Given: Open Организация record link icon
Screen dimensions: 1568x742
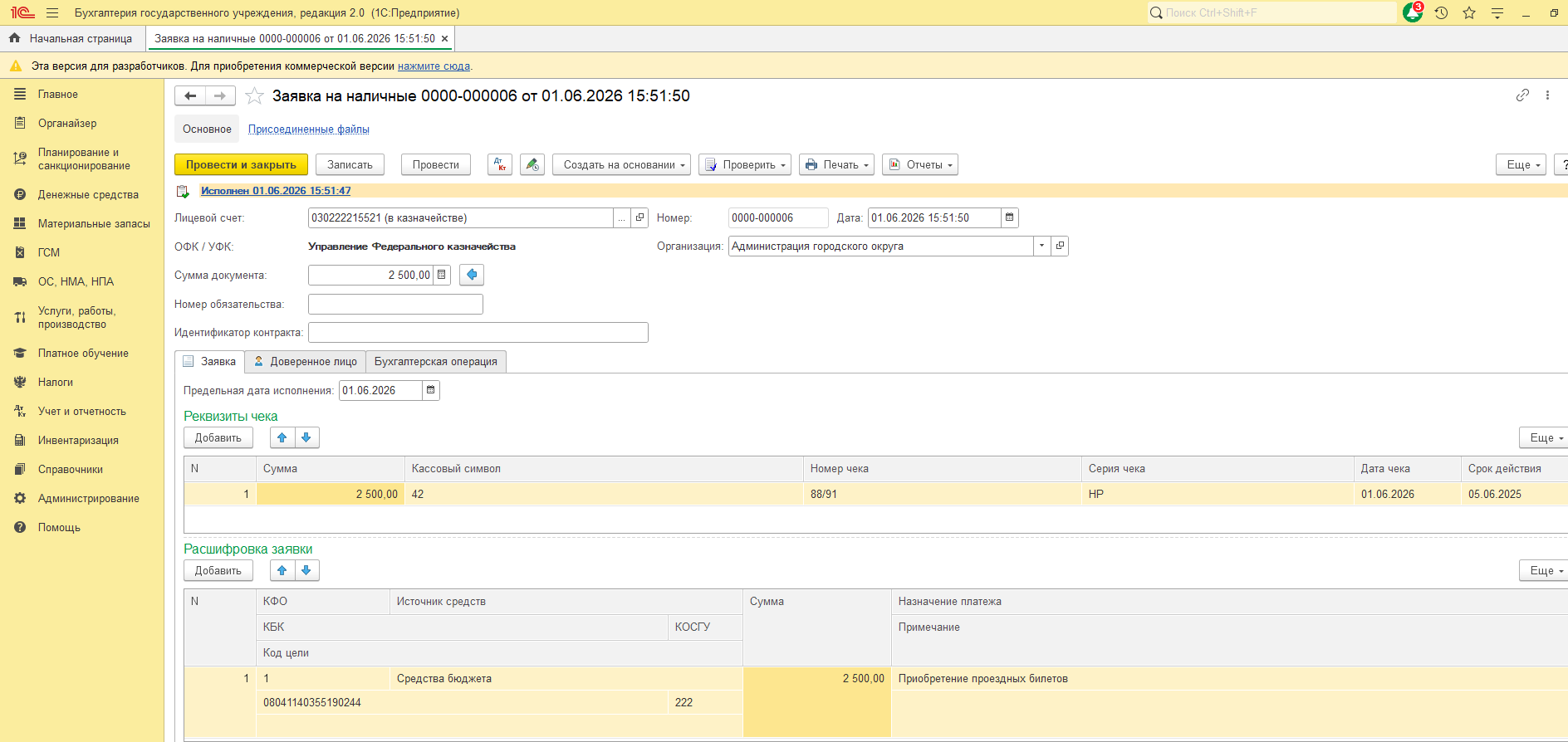Looking at the screenshot, I should [1060, 246].
